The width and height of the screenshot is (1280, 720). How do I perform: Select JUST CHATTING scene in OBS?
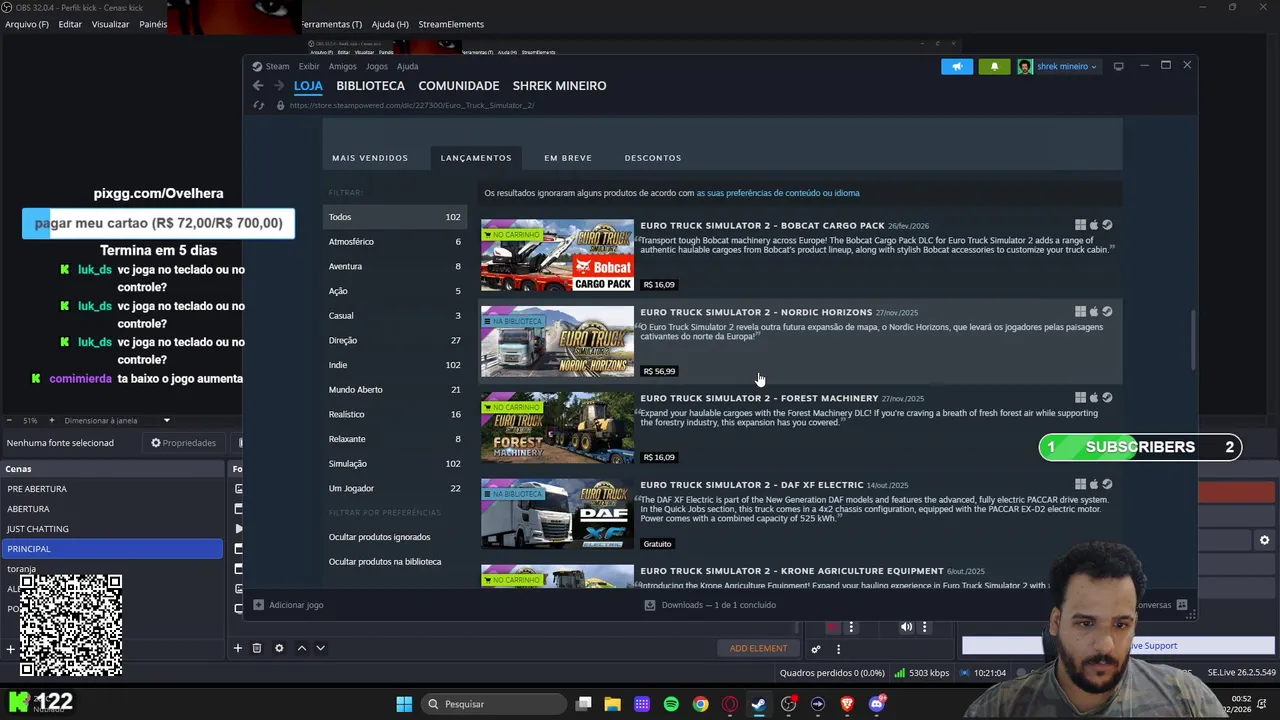tap(112, 529)
